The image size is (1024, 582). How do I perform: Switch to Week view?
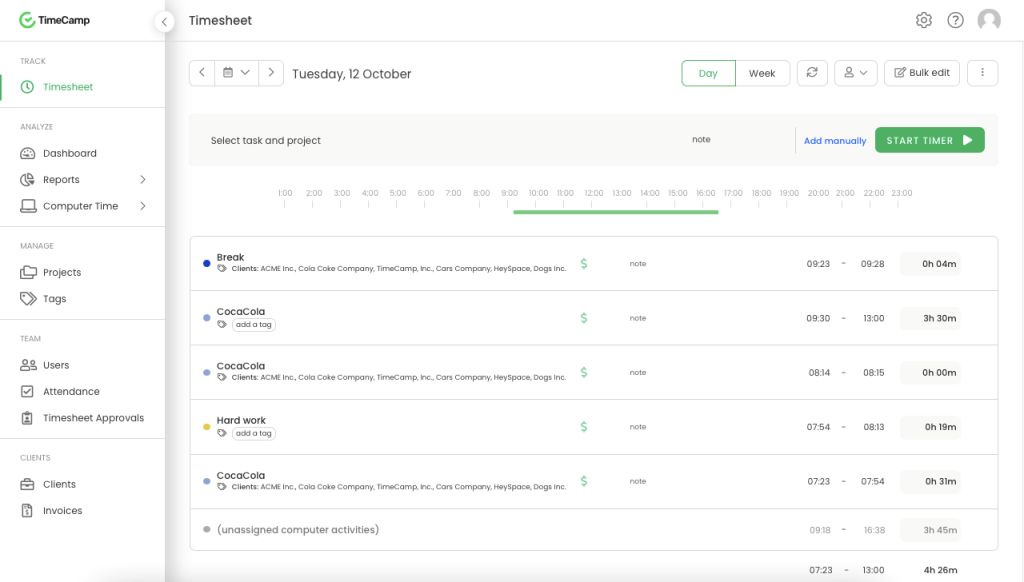(762, 73)
